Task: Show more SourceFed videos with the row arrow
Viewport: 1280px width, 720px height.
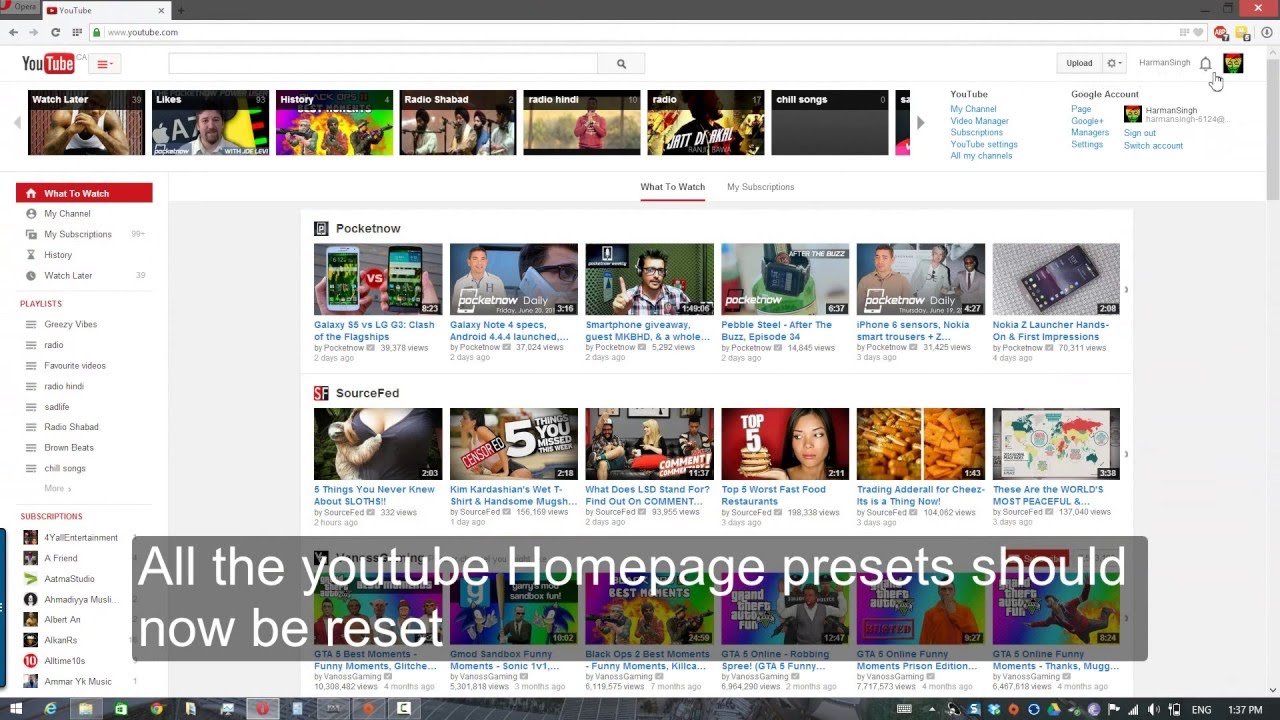Action: tap(1126, 454)
